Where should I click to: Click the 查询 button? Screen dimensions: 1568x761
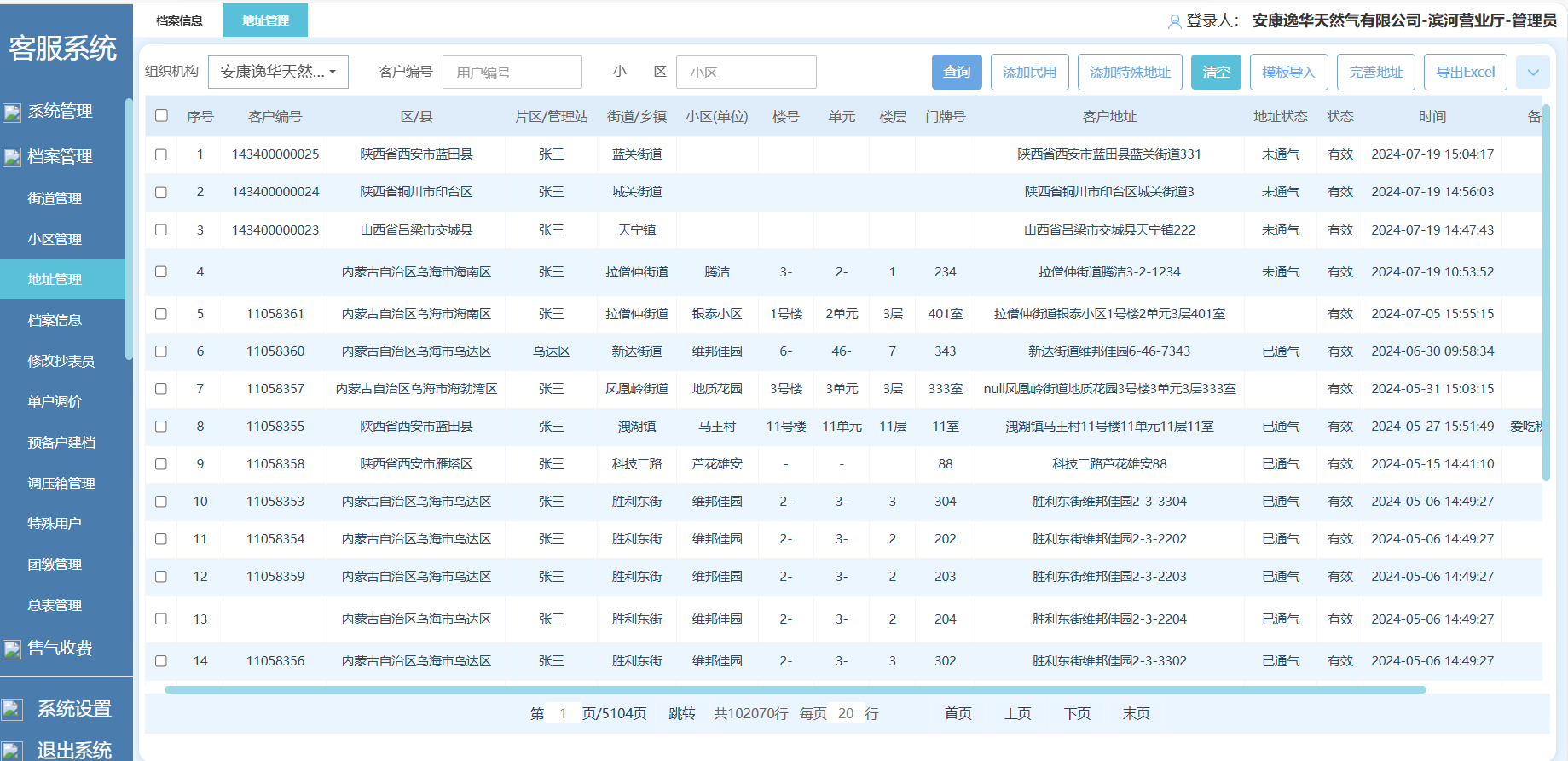coord(957,73)
